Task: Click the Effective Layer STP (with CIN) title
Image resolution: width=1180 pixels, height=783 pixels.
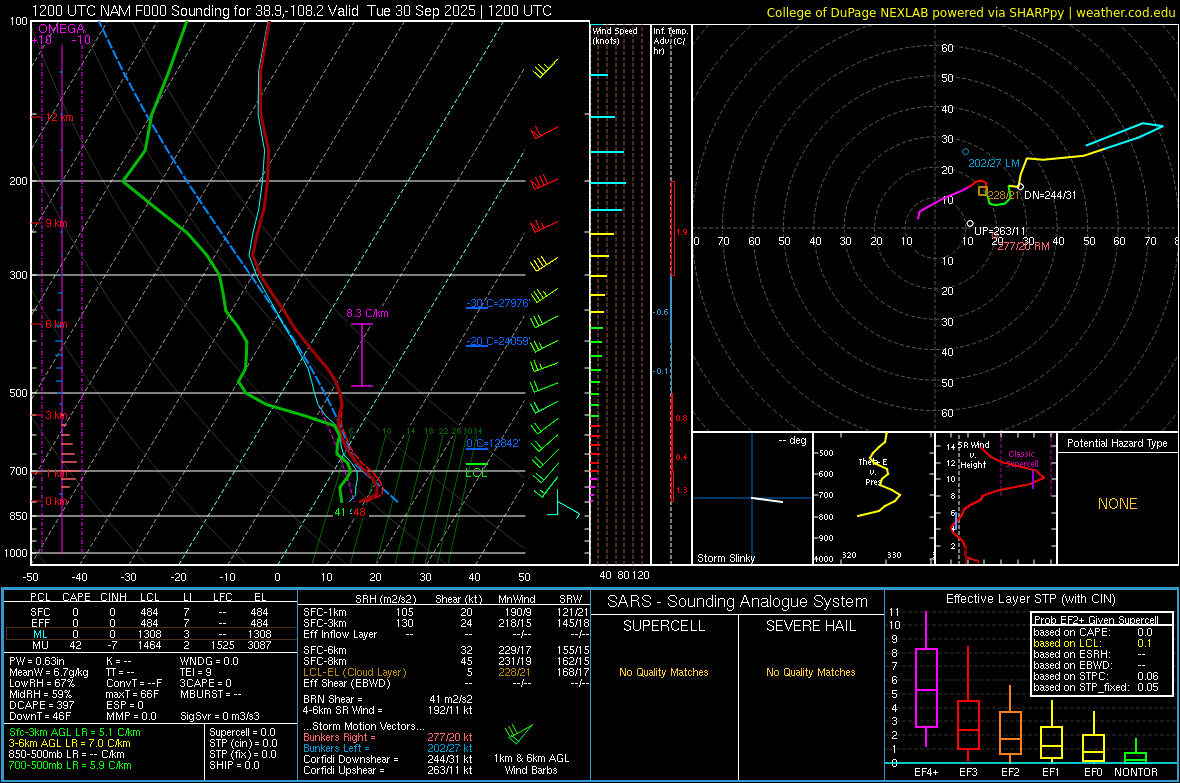Action: (1030, 599)
